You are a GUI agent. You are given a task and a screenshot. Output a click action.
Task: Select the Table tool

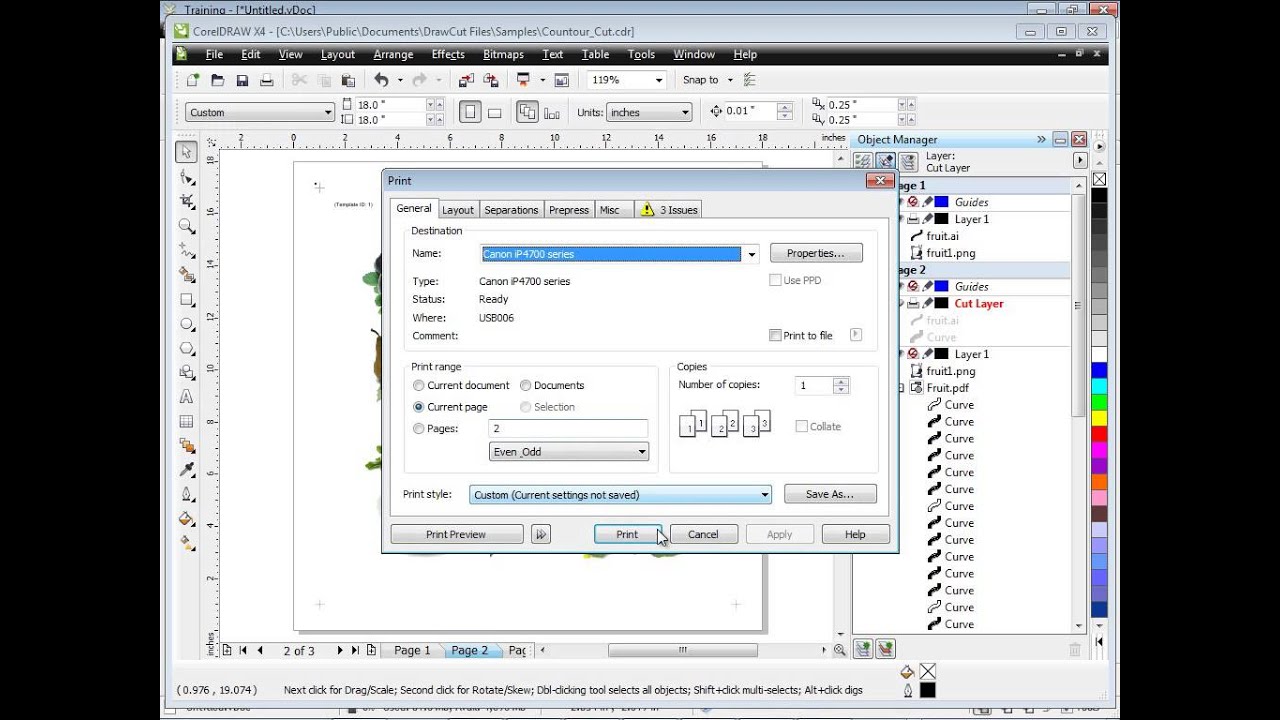point(186,421)
